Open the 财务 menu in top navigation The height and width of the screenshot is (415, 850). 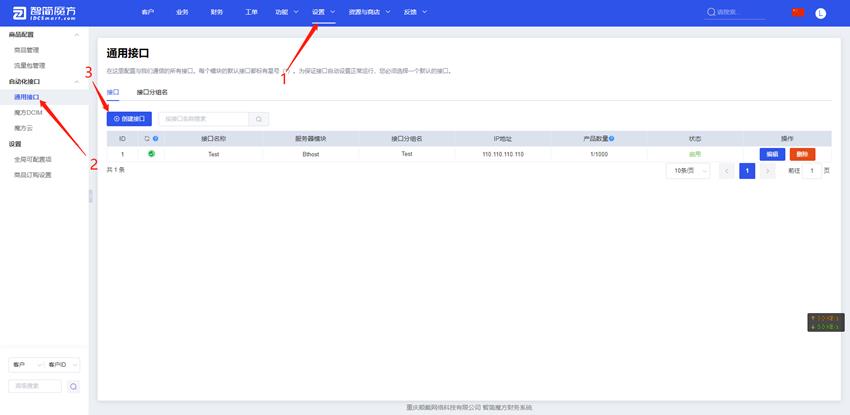(x=217, y=12)
